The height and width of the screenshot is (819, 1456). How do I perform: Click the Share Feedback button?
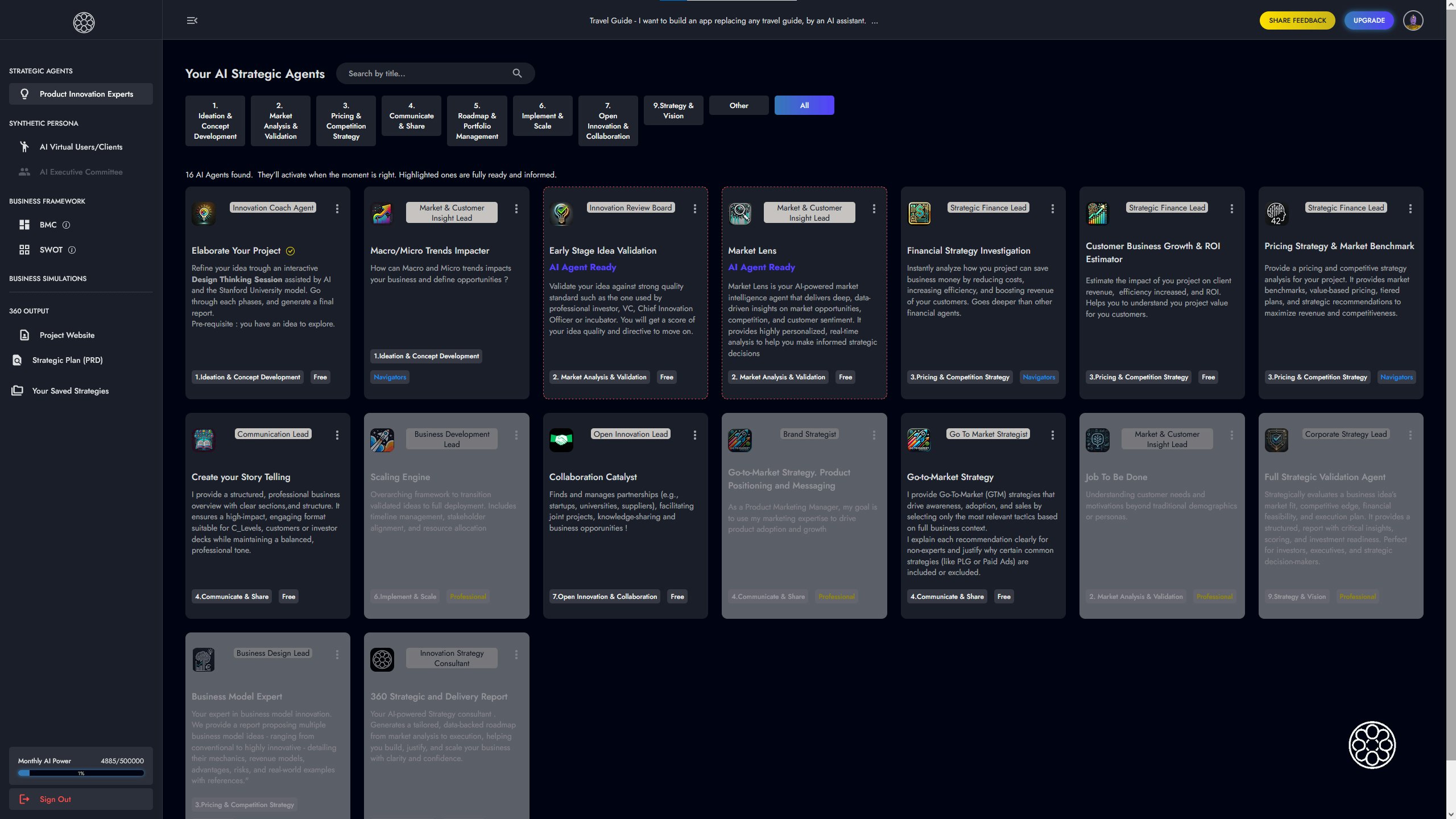click(1297, 20)
